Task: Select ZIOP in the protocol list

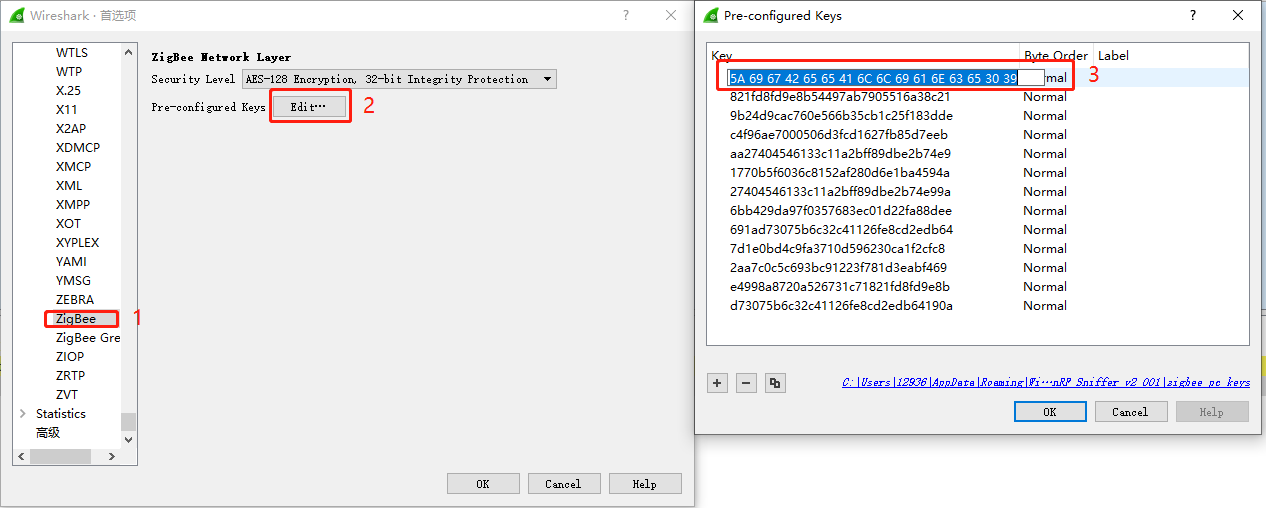Action: pos(70,356)
